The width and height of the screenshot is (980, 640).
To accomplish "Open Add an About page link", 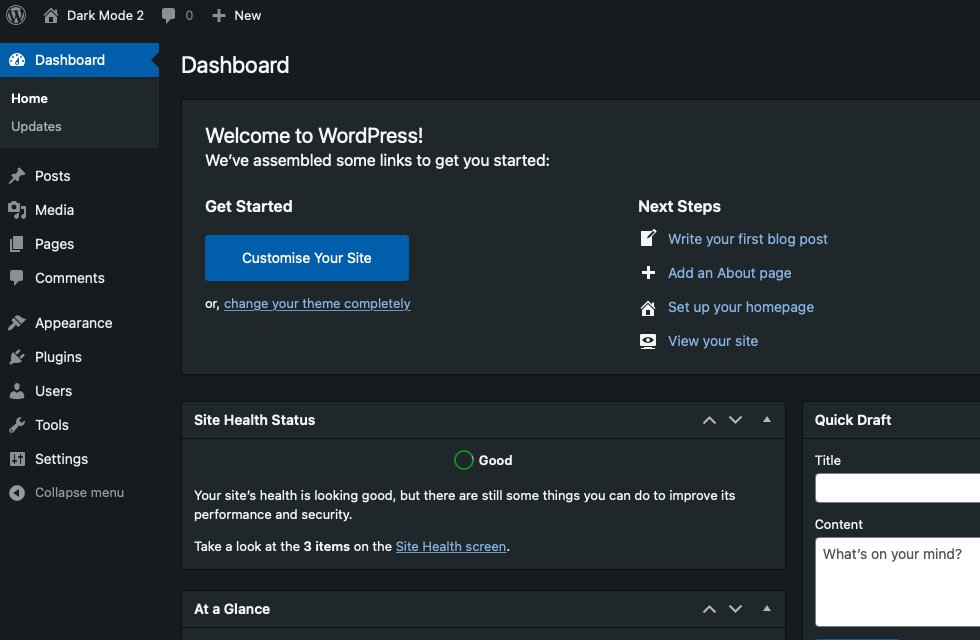I will coord(729,273).
